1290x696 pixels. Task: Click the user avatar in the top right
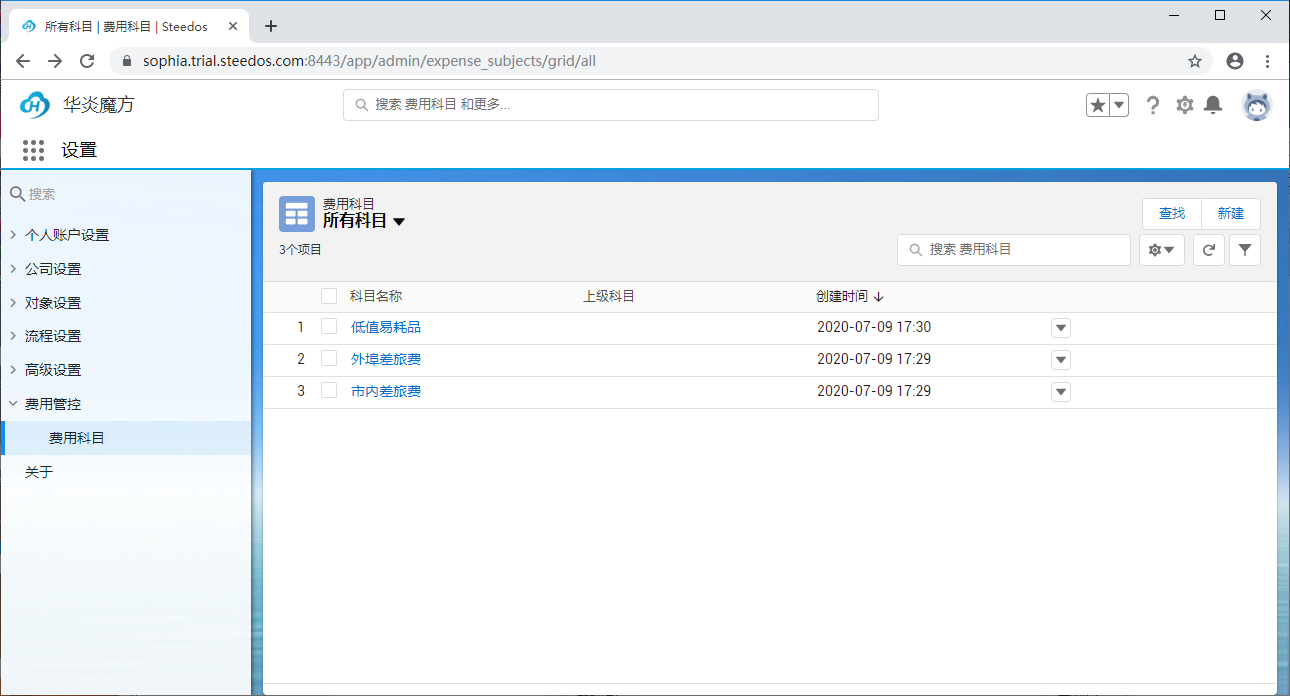click(x=1257, y=104)
